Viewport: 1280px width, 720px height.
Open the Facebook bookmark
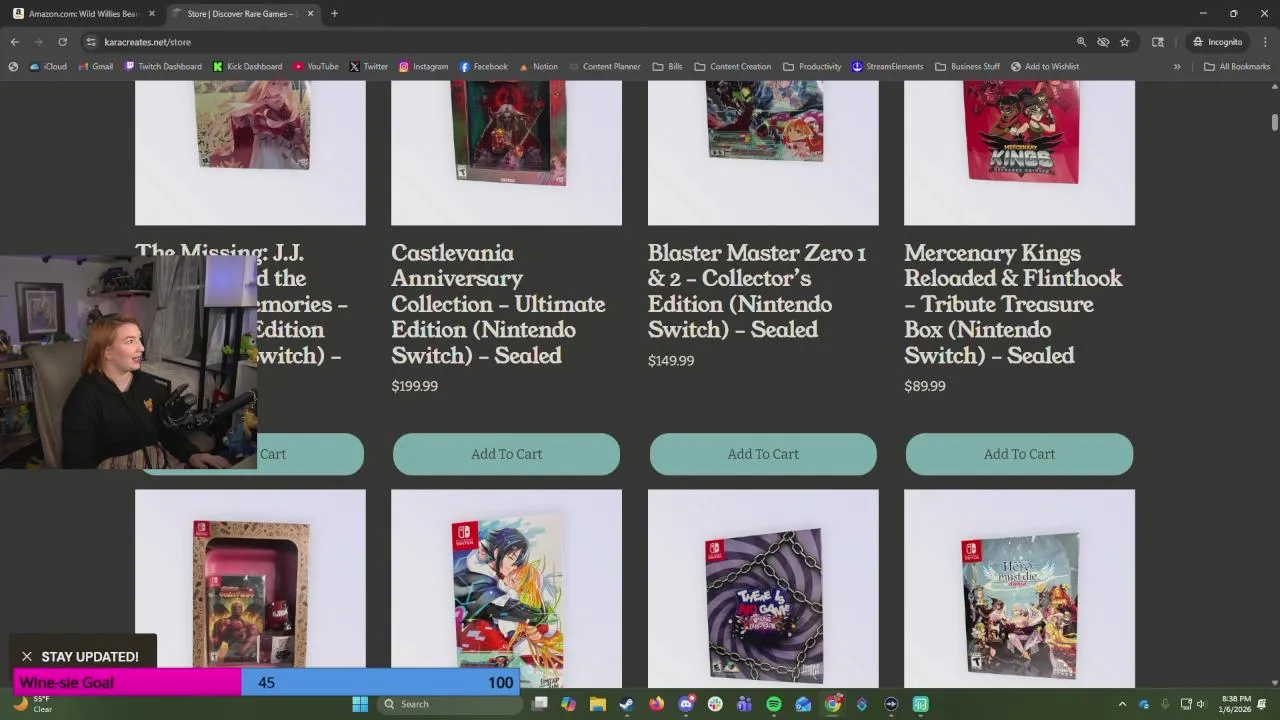click(x=483, y=67)
